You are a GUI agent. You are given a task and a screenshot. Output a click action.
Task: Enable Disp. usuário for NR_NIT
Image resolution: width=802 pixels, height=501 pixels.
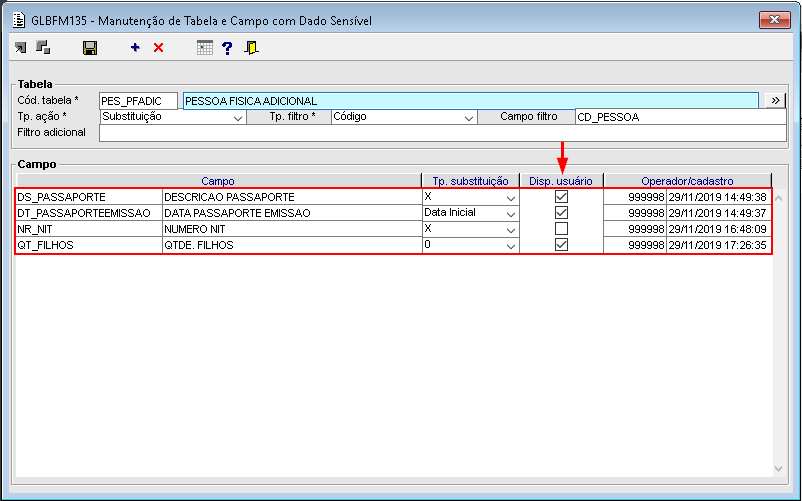click(x=562, y=229)
